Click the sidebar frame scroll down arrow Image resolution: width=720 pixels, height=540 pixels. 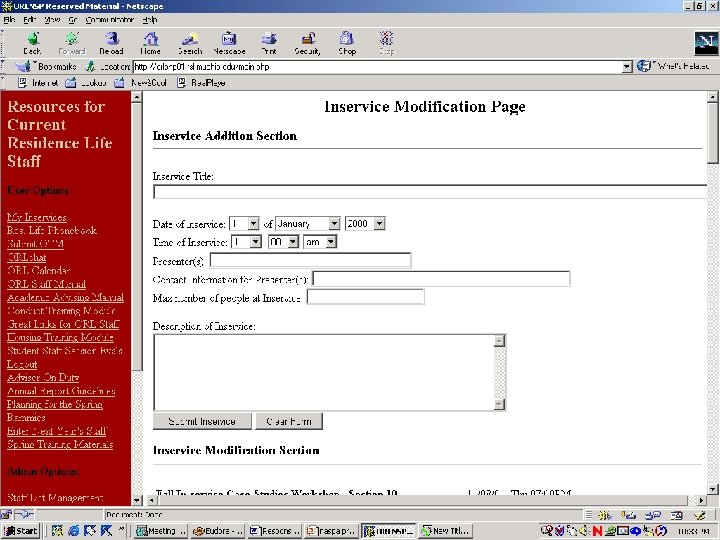[136, 500]
